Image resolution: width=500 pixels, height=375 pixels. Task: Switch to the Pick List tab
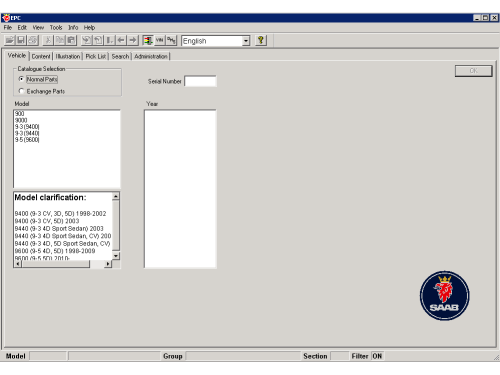(96, 56)
